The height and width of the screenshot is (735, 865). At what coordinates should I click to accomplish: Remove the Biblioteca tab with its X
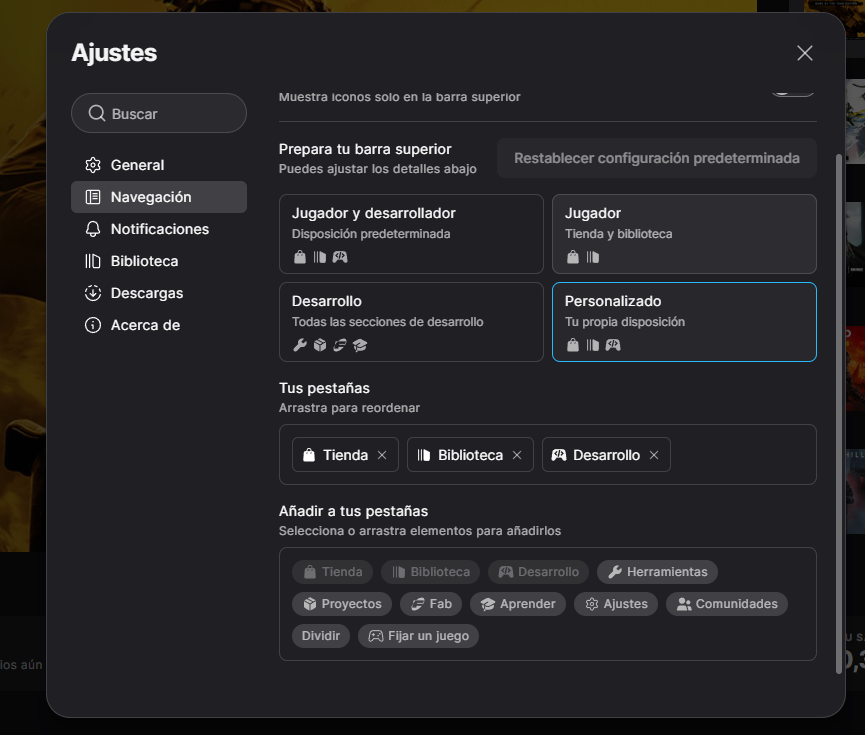(x=517, y=455)
